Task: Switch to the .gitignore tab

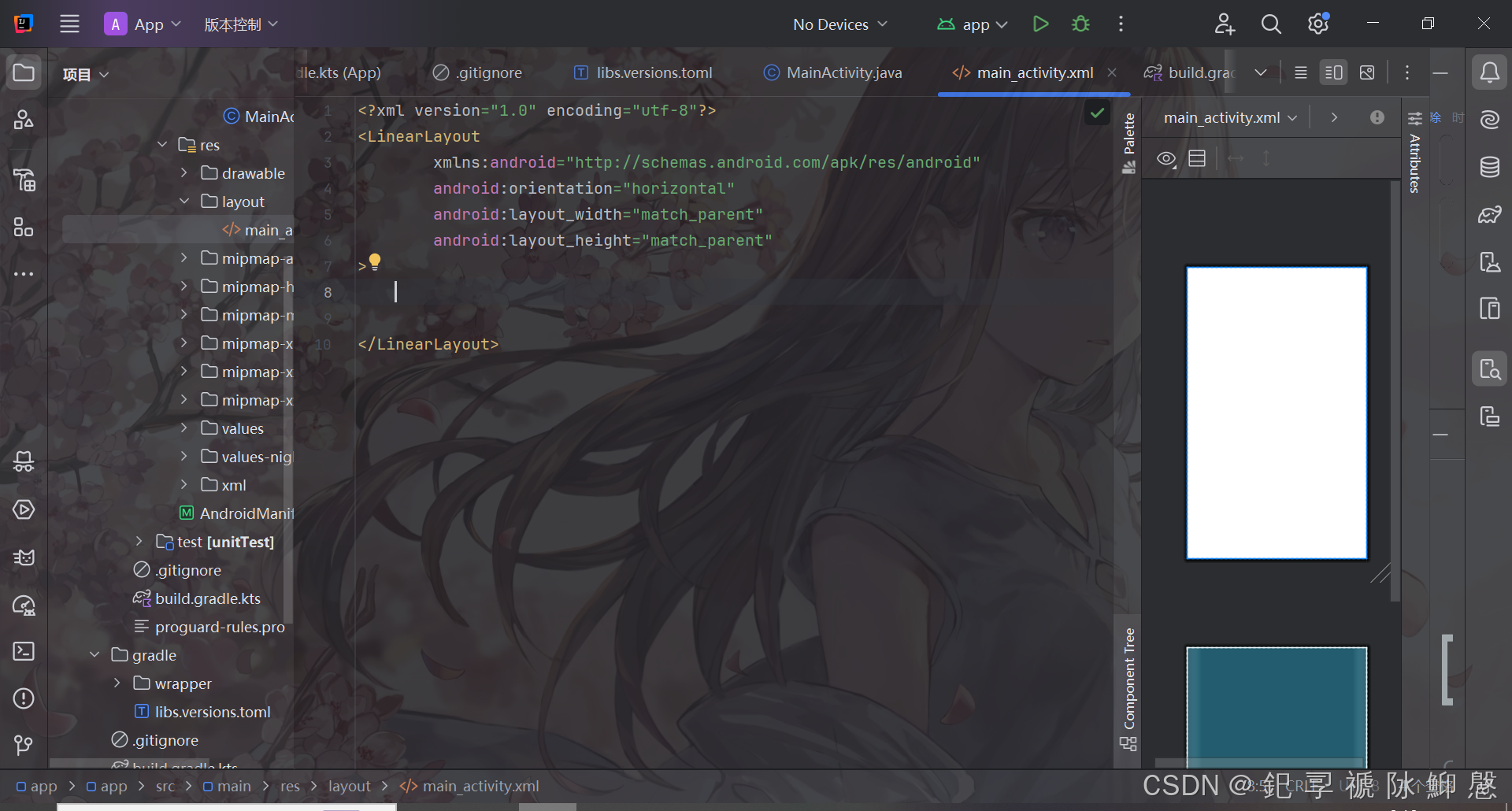Action: tap(477, 72)
